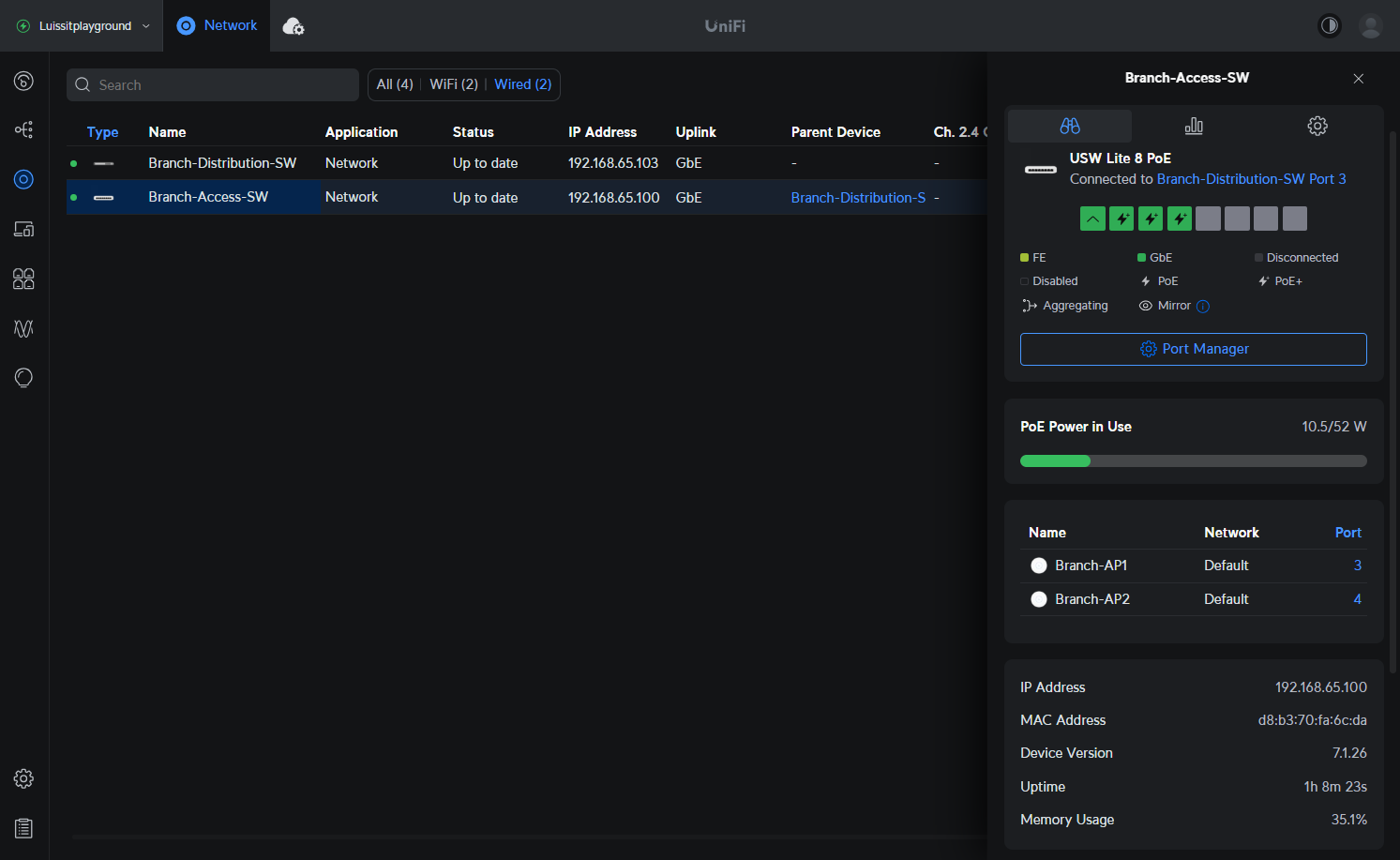The width and height of the screenshot is (1400, 860).
Task: Click the cloud settings icon in top bar
Action: click(294, 26)
